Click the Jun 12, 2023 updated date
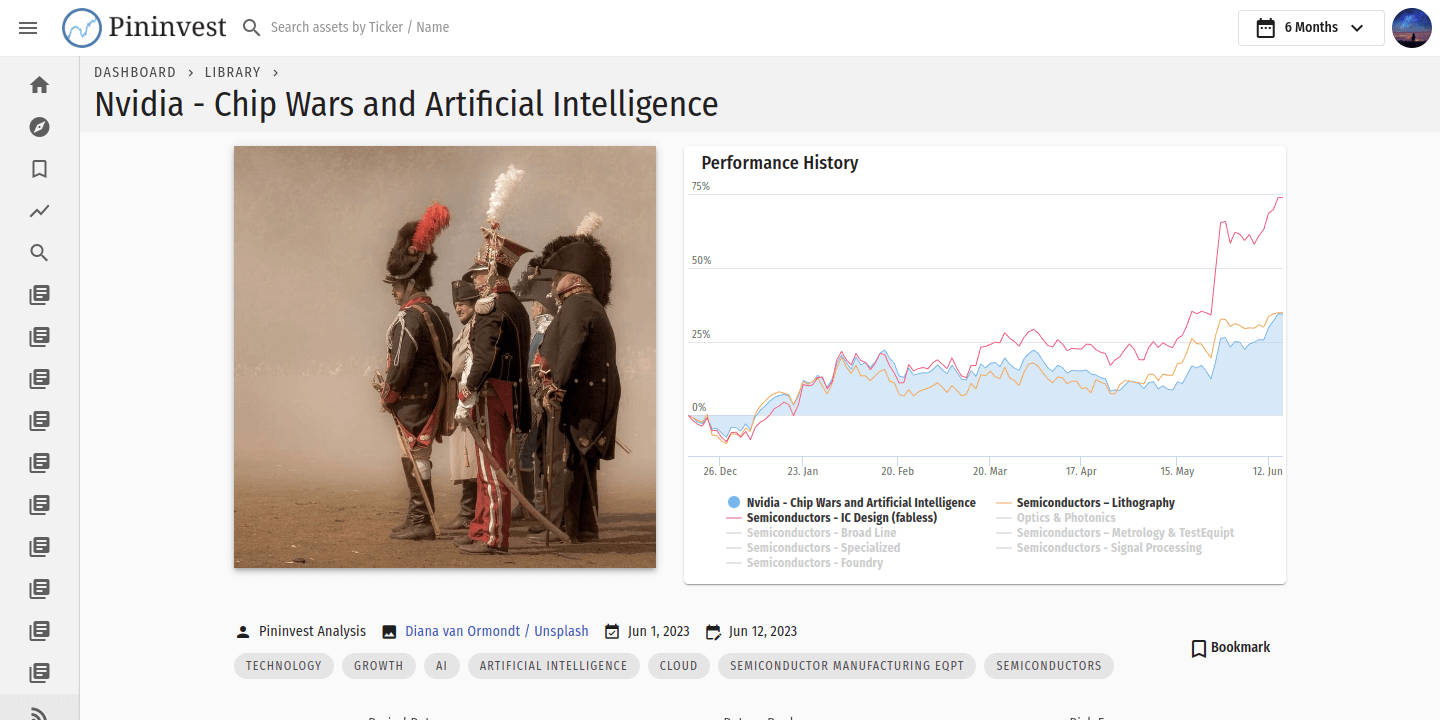1440x720 pixels. tap(763, 632)
